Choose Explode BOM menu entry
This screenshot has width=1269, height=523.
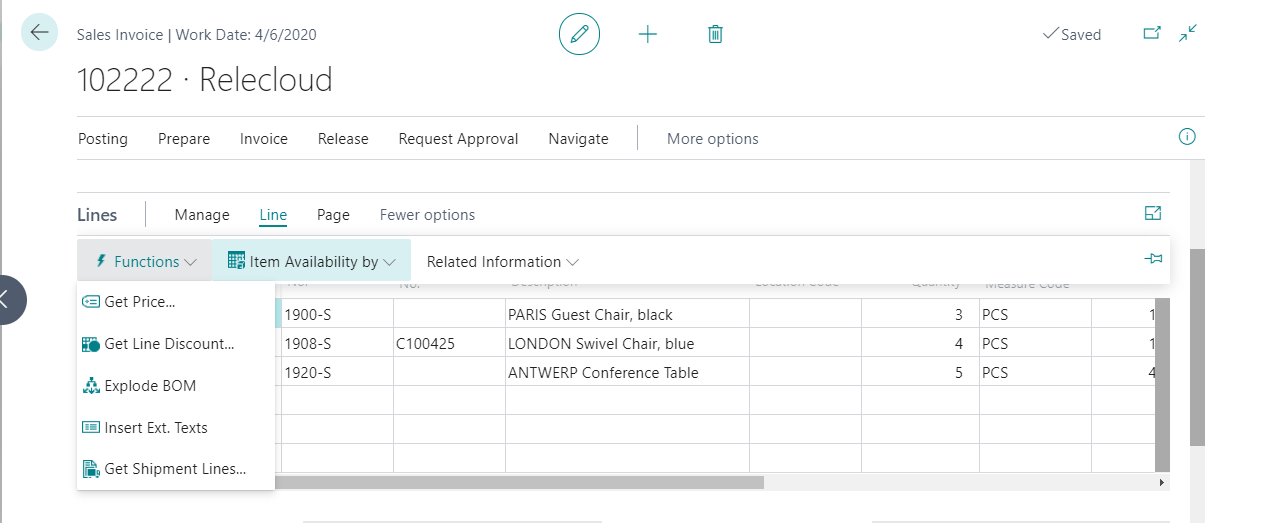[149, 386]
